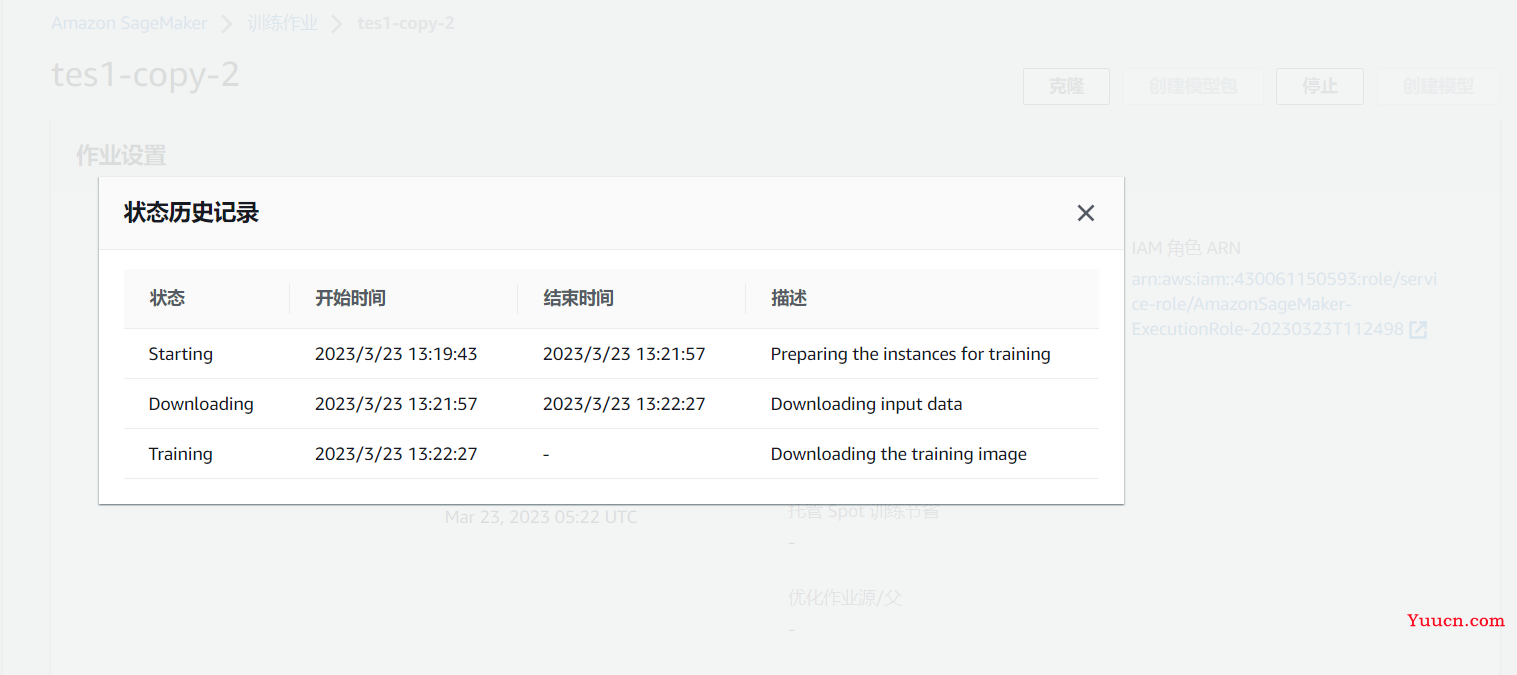Click the 创建模型包 button

[x=1193, y=86]
